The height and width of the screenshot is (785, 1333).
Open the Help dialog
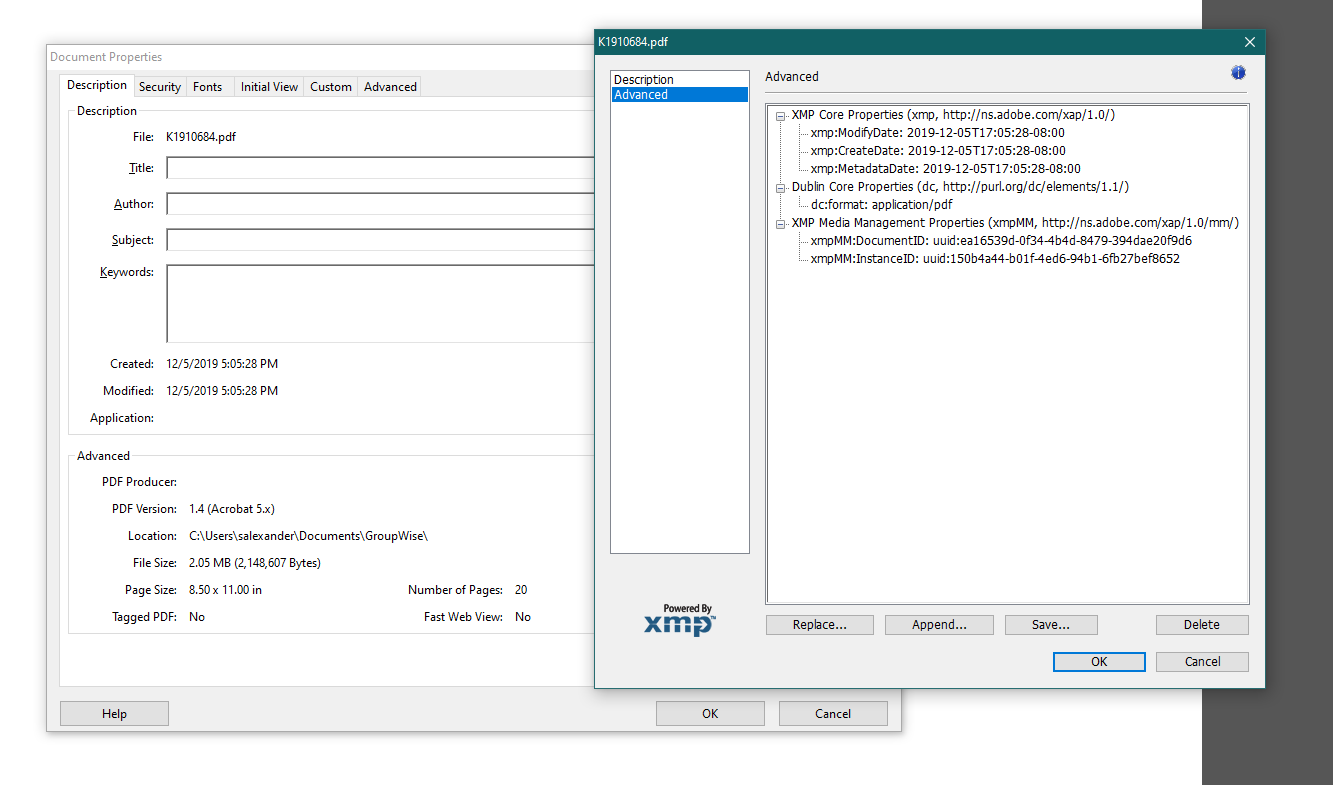(113, 713)
